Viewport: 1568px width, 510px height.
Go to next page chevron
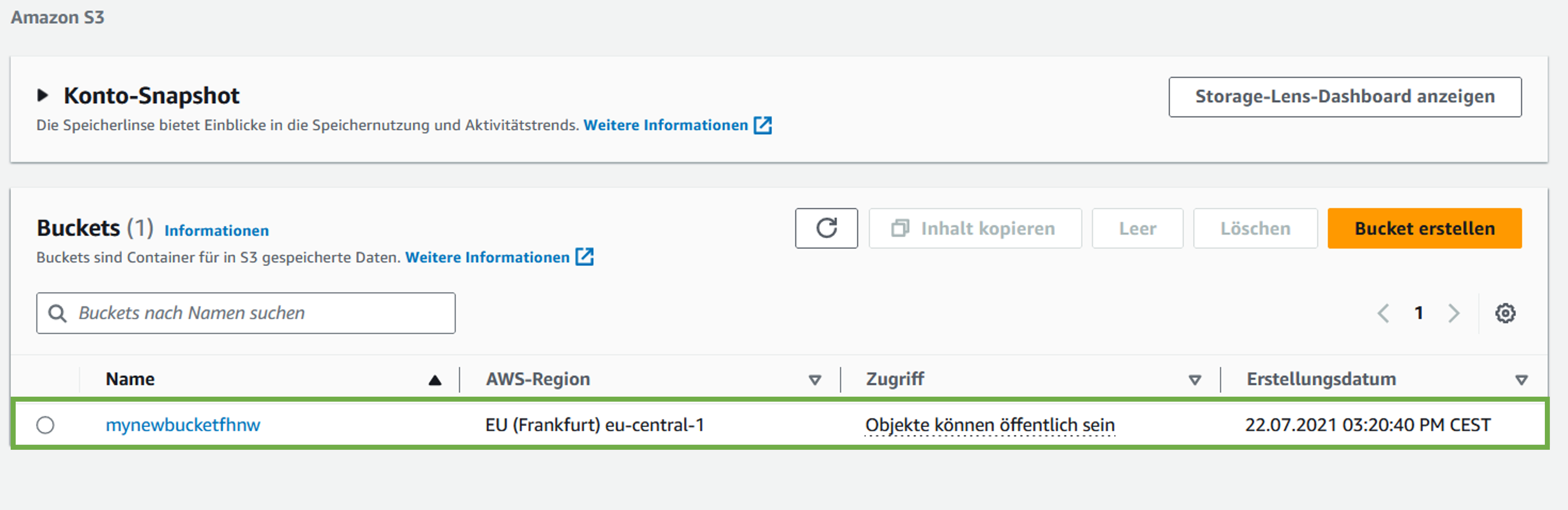point(1454,313)
